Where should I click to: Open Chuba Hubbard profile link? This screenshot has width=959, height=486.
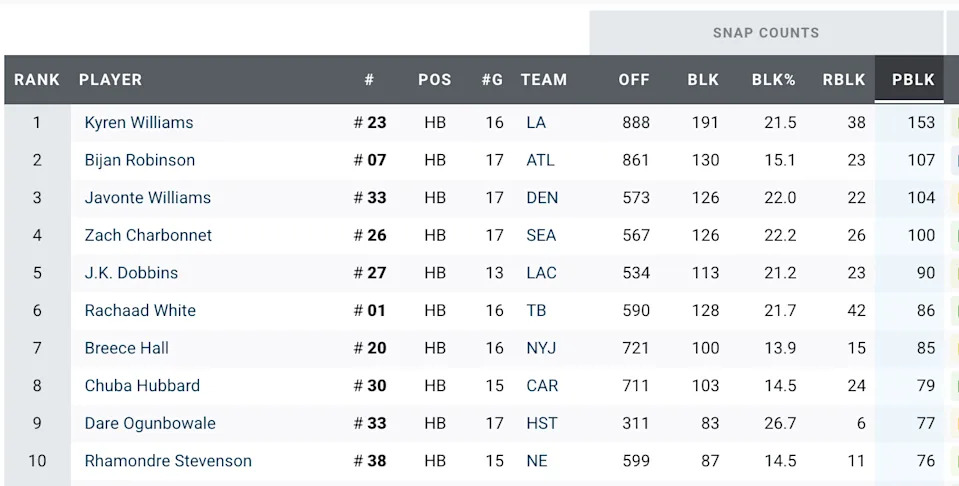142,386
